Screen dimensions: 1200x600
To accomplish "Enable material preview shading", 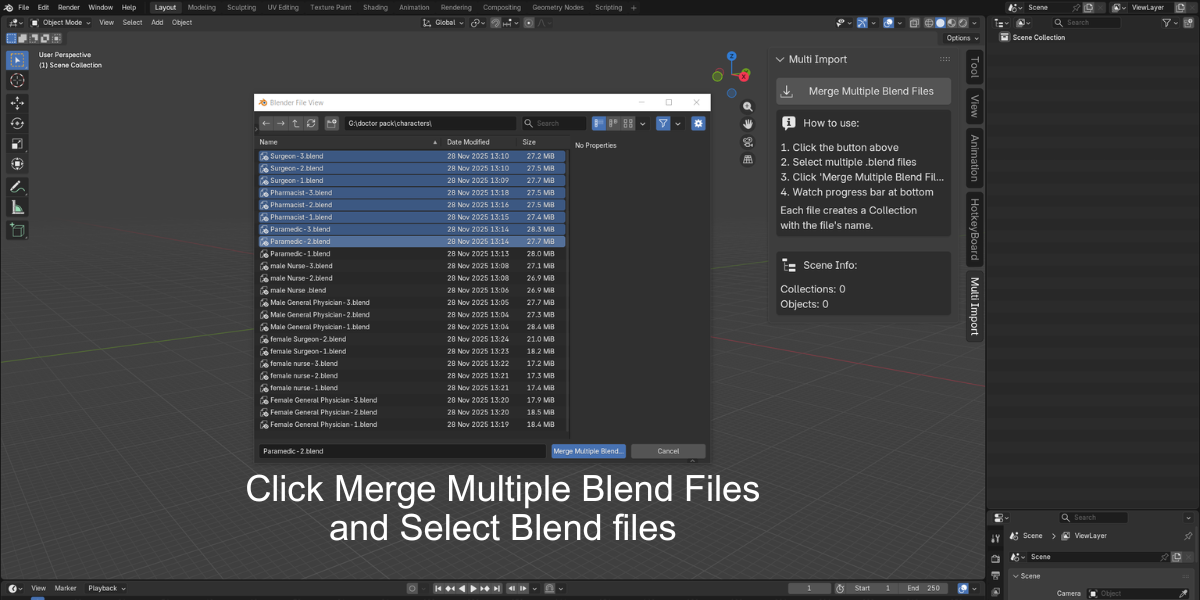I will 951,22.
